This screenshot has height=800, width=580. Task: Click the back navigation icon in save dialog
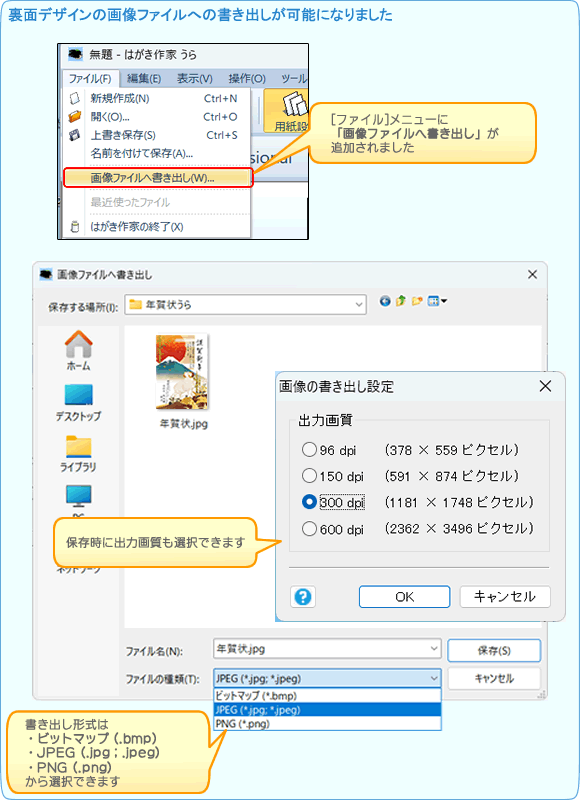point(385,301)
